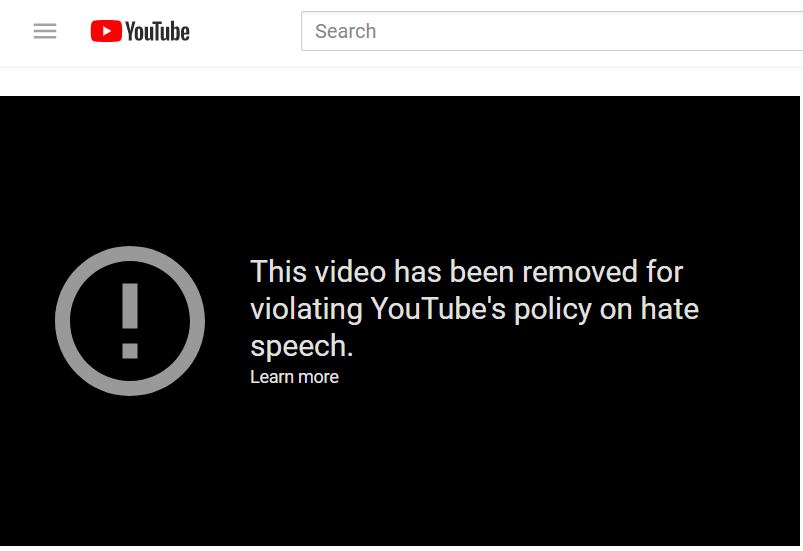Click the exclamation mark inside the circle
803x551 pixels.
[130, 321]
